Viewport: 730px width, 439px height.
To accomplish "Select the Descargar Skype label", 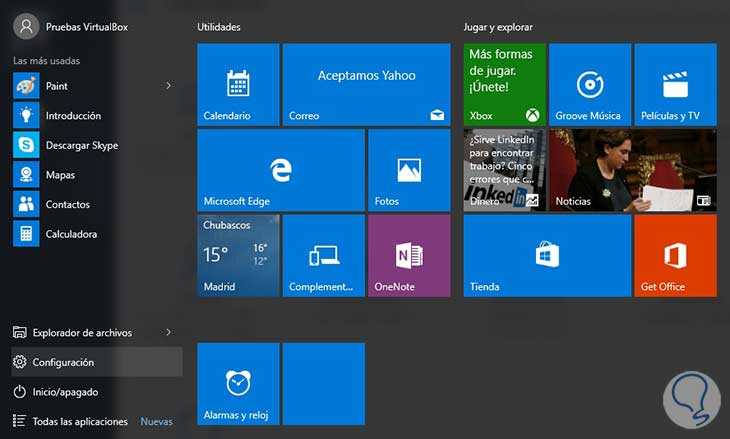I will pyautogui.click(x=82, y=145).
